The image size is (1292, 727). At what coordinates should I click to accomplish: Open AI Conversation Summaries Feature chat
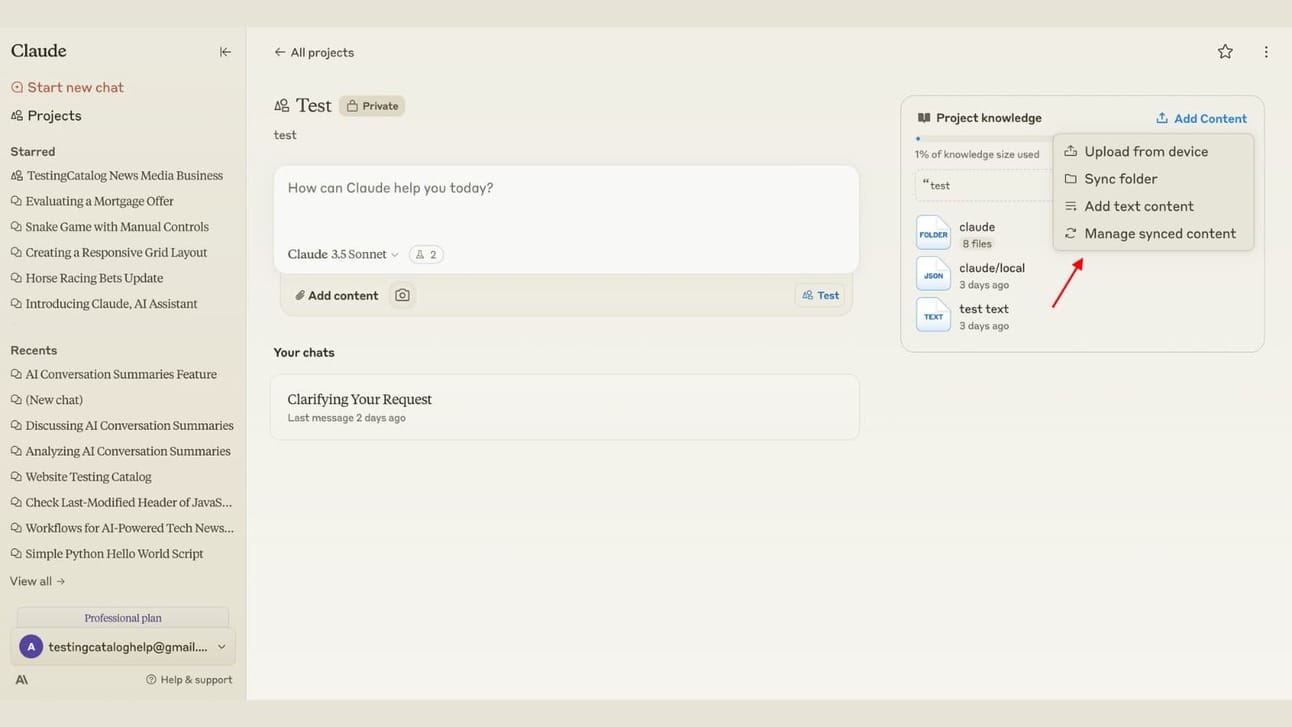click(121, 375)
